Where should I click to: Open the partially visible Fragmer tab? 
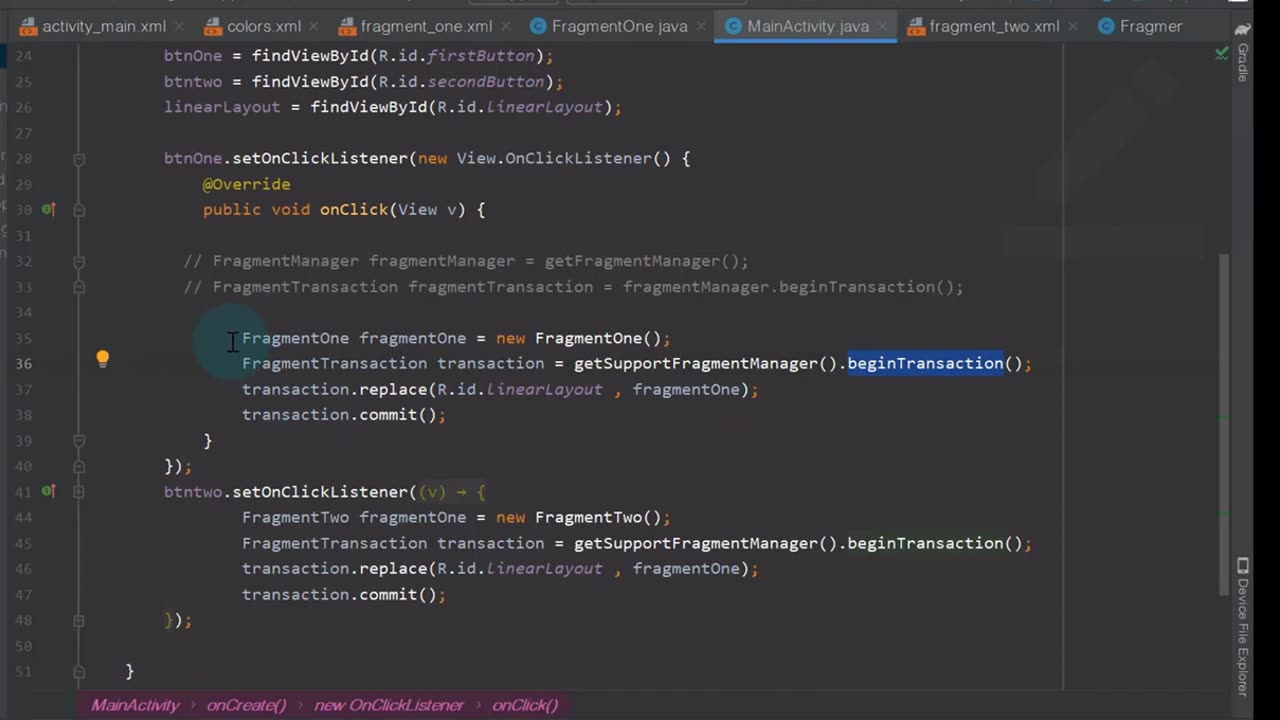pos(1141,27)
